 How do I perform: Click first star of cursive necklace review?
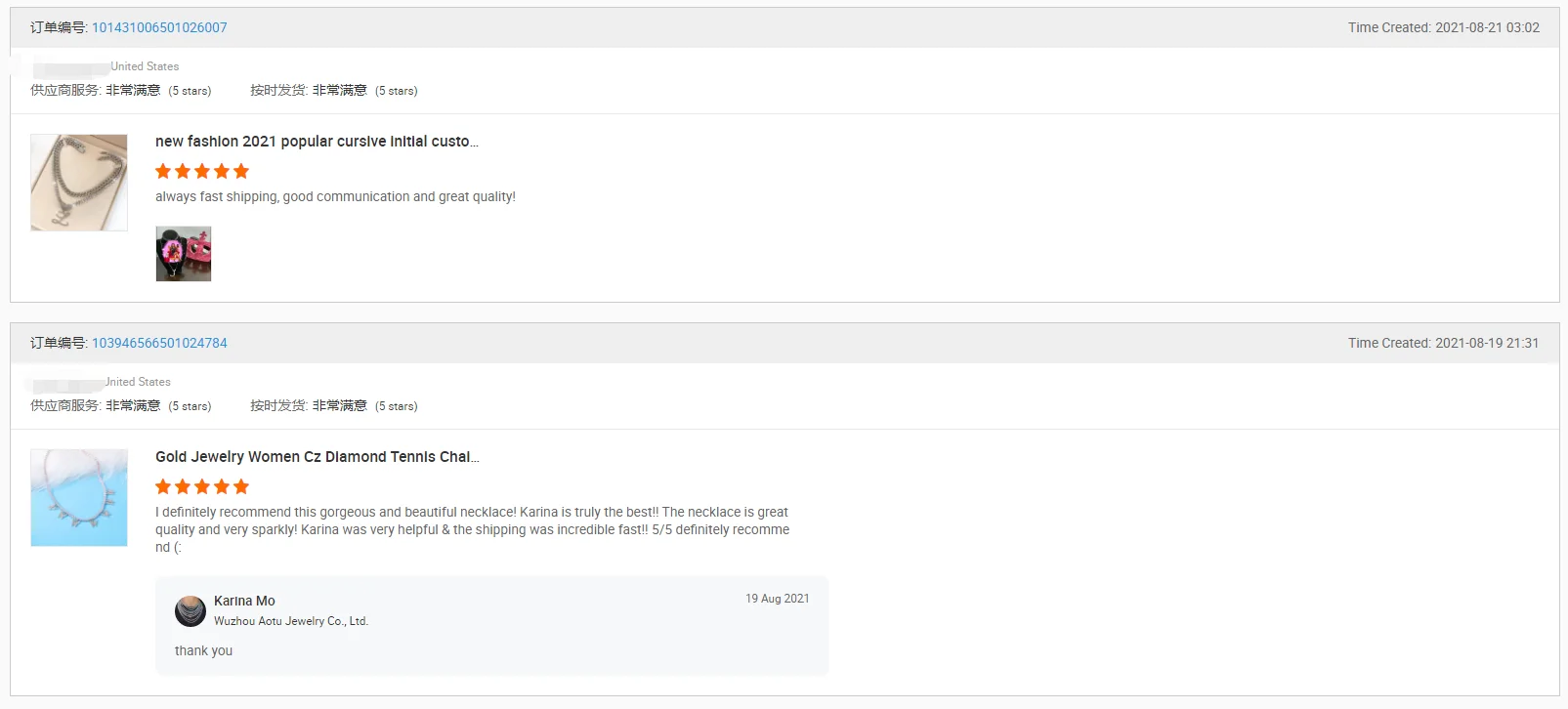pos(163,171)
